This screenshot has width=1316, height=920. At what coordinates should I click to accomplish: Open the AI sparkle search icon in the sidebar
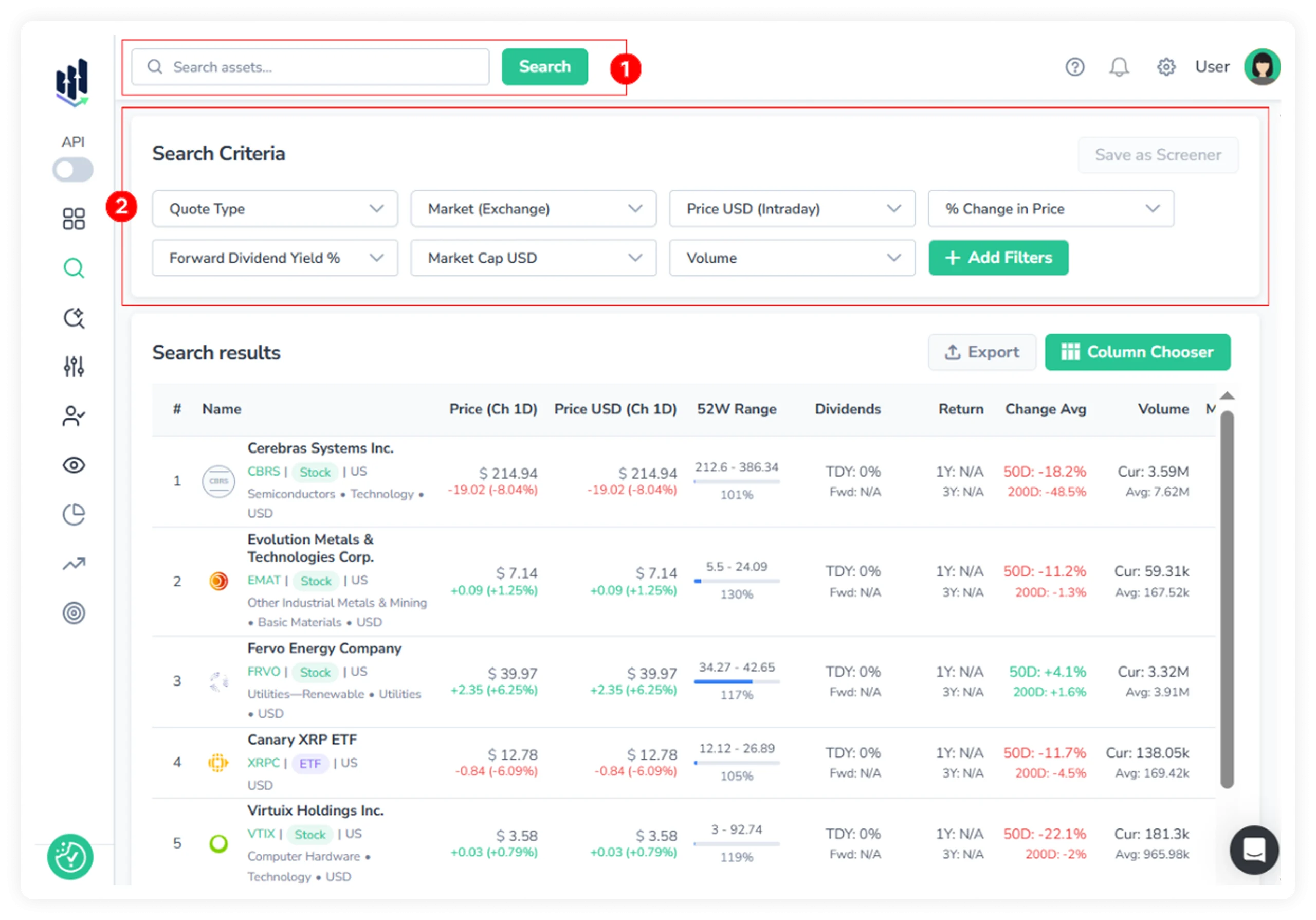(74, 318)
